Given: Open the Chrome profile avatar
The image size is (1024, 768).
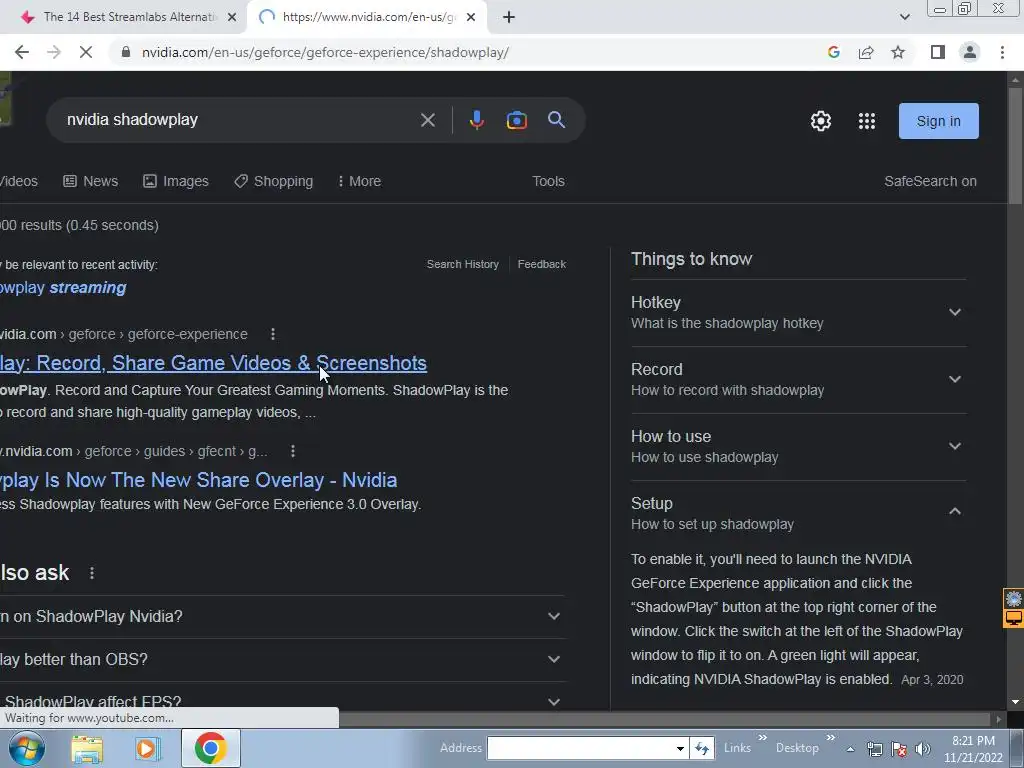Looking at the screenshot, I should pyautogui.click(x=970, y=52).
